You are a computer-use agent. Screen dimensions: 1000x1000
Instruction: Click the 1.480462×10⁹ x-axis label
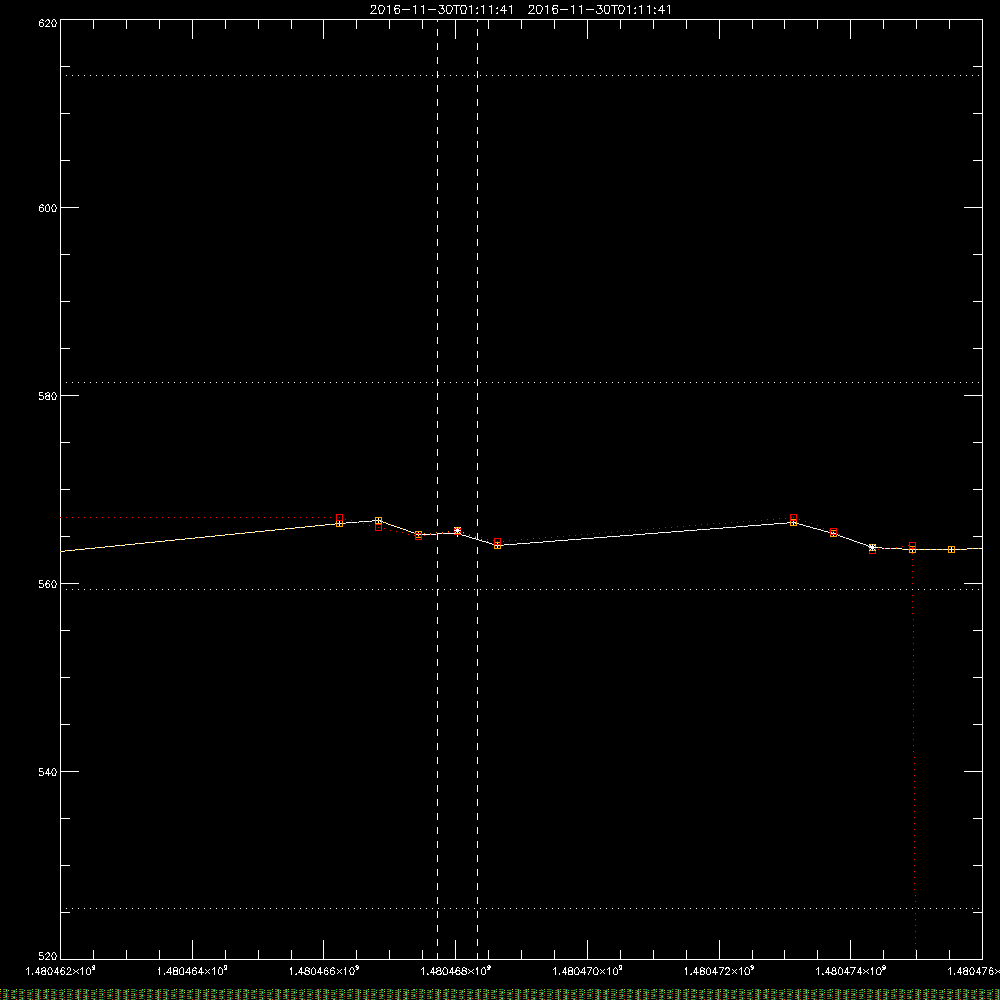[x=61, y=971]
